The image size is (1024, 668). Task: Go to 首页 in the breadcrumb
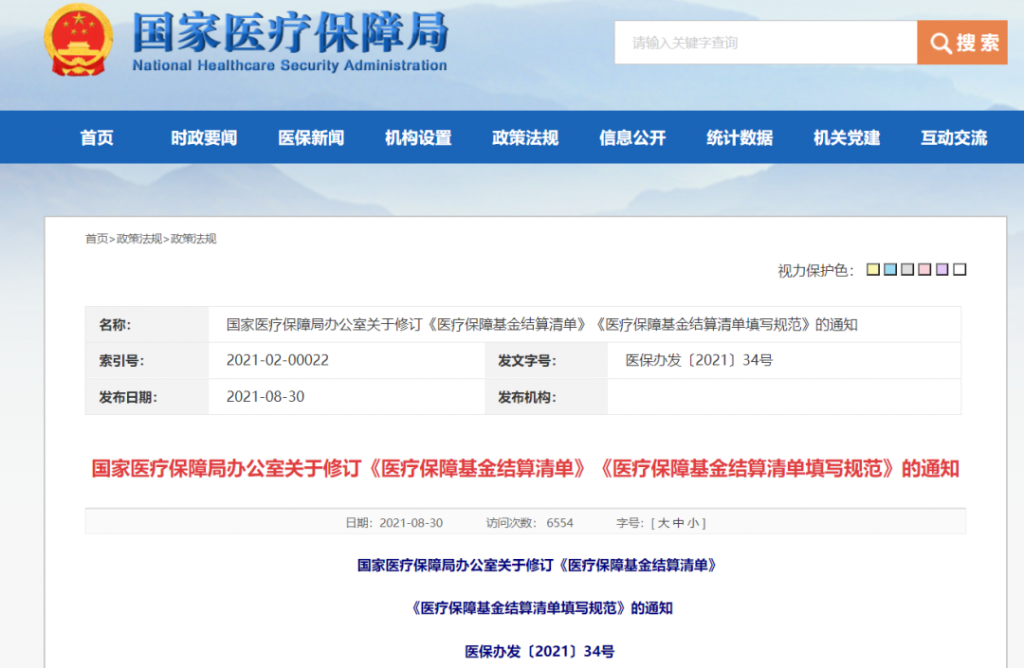pyautogui.click(x=97, y=239)
